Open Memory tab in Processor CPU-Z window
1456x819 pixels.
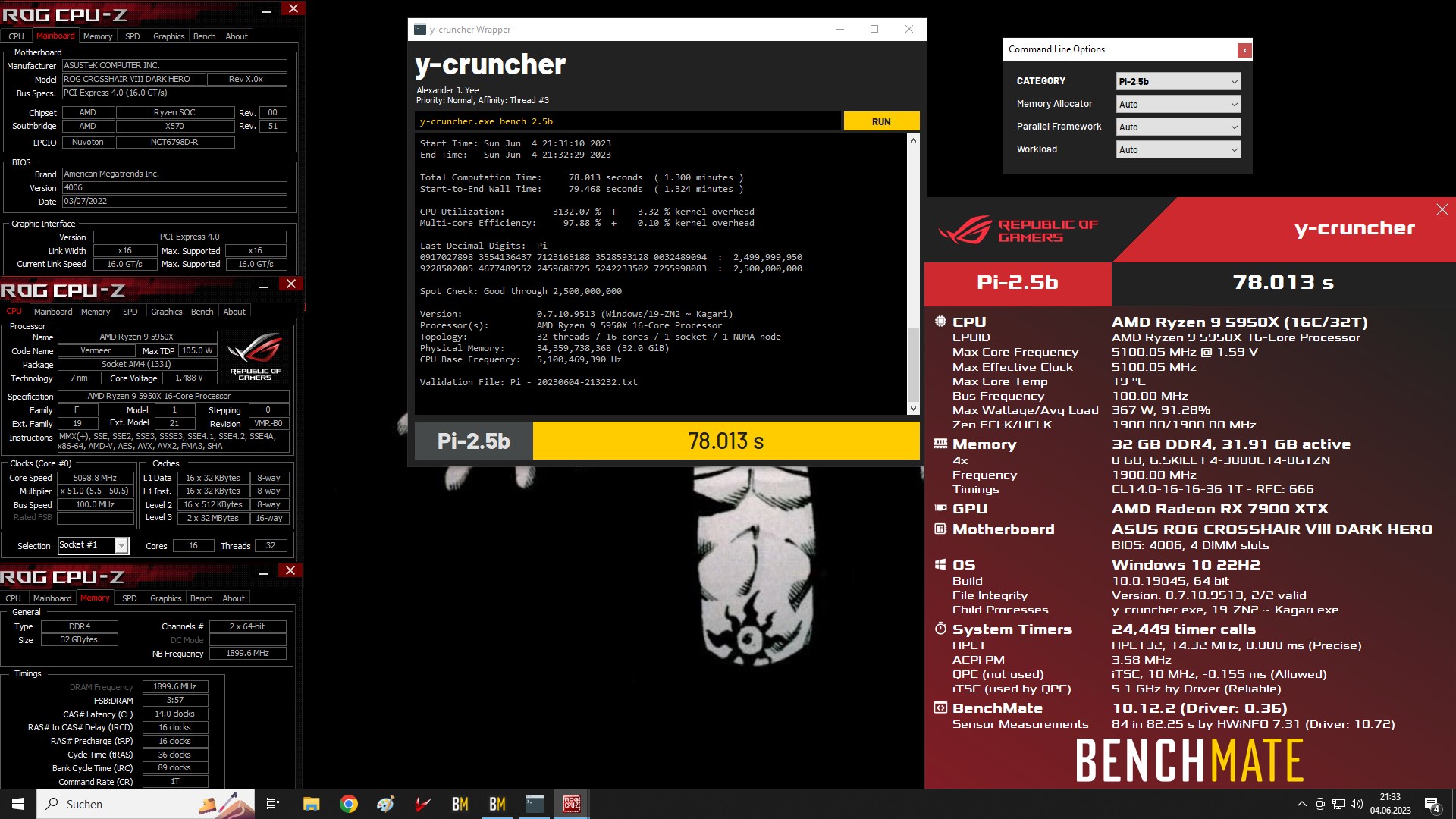point(96,312)
